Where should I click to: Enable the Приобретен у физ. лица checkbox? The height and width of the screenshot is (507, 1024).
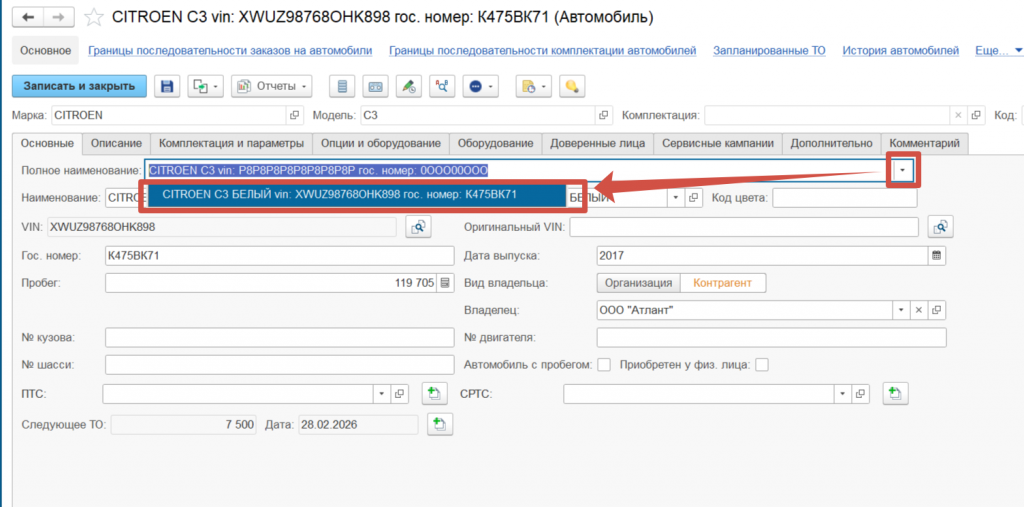[762, 365]
